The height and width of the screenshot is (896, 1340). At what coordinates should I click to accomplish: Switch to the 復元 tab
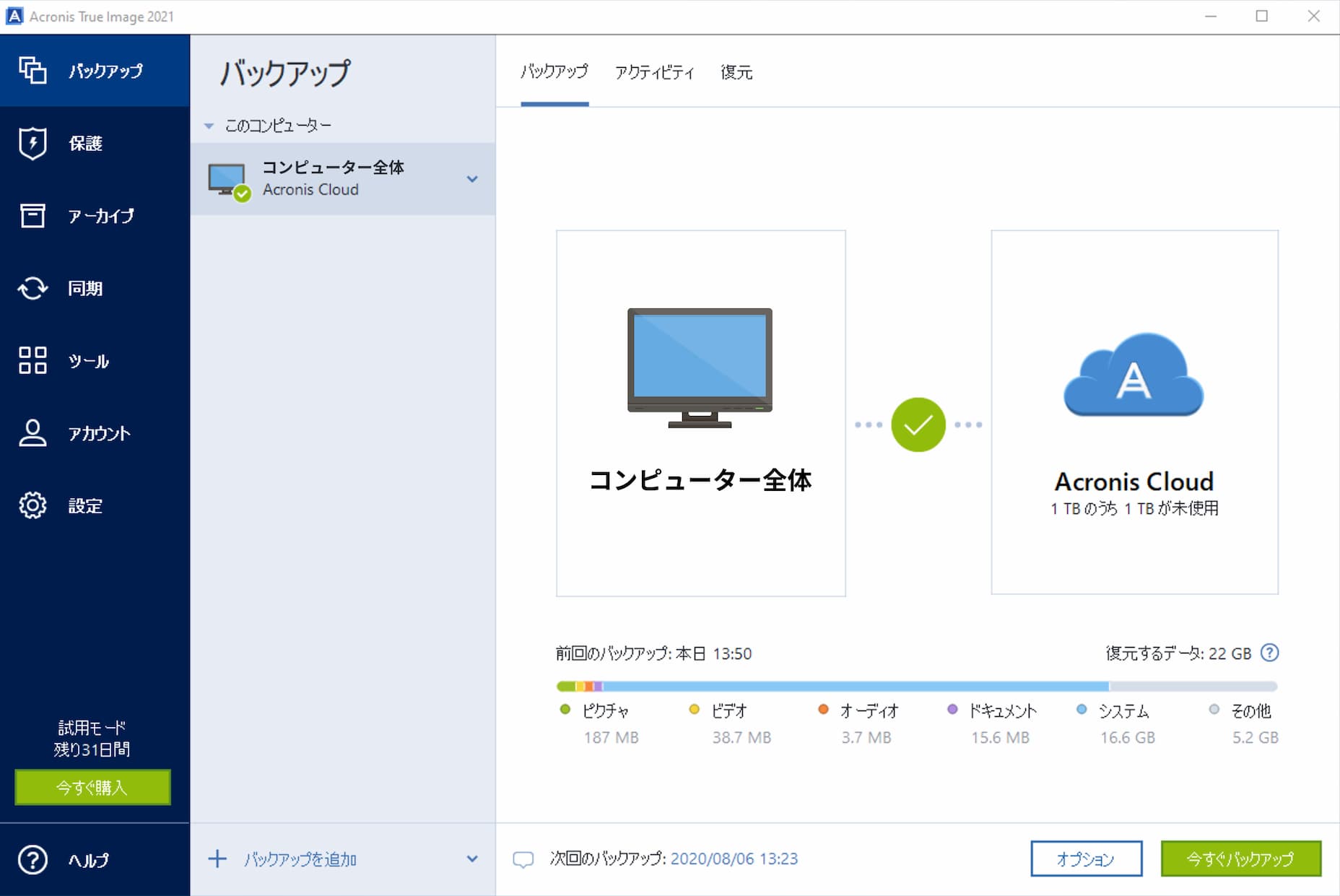[736, 72]
